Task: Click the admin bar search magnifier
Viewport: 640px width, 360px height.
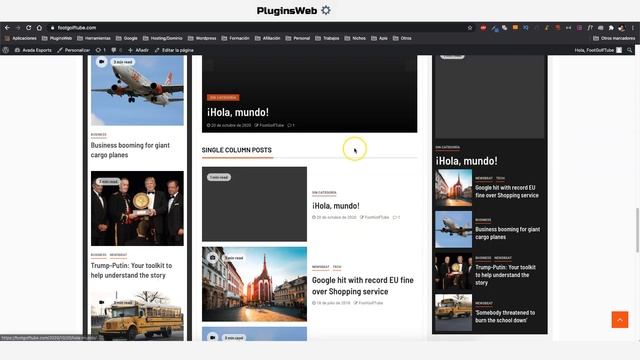Action: coord(630,50)
